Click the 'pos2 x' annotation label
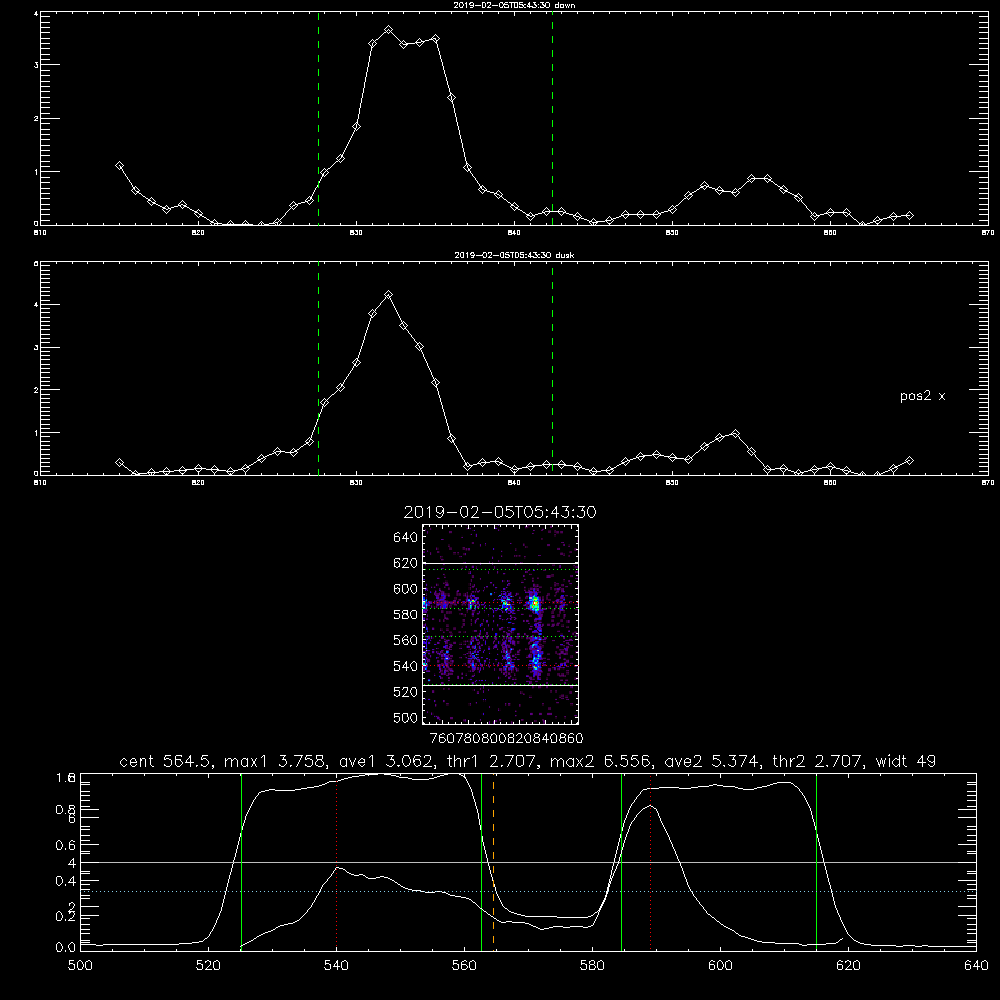Image resolution: width=1000 pixels, height=1000 pixels. coord(923,396)
